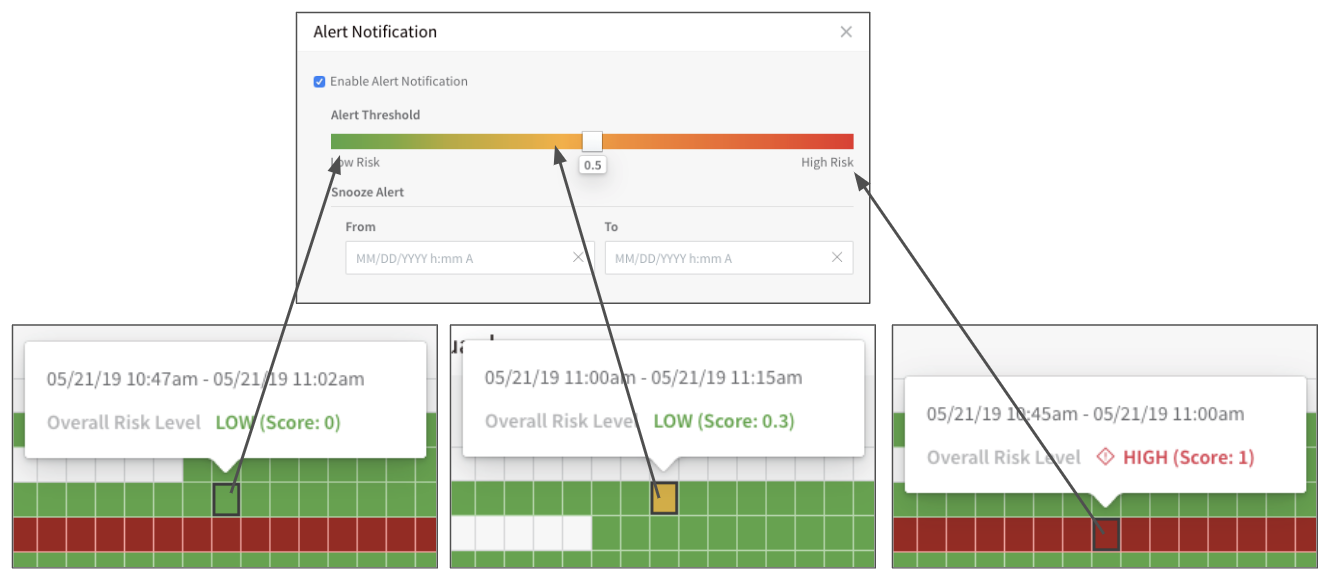Click the 11:00am - 11:15am time range text

coord(644,378)
